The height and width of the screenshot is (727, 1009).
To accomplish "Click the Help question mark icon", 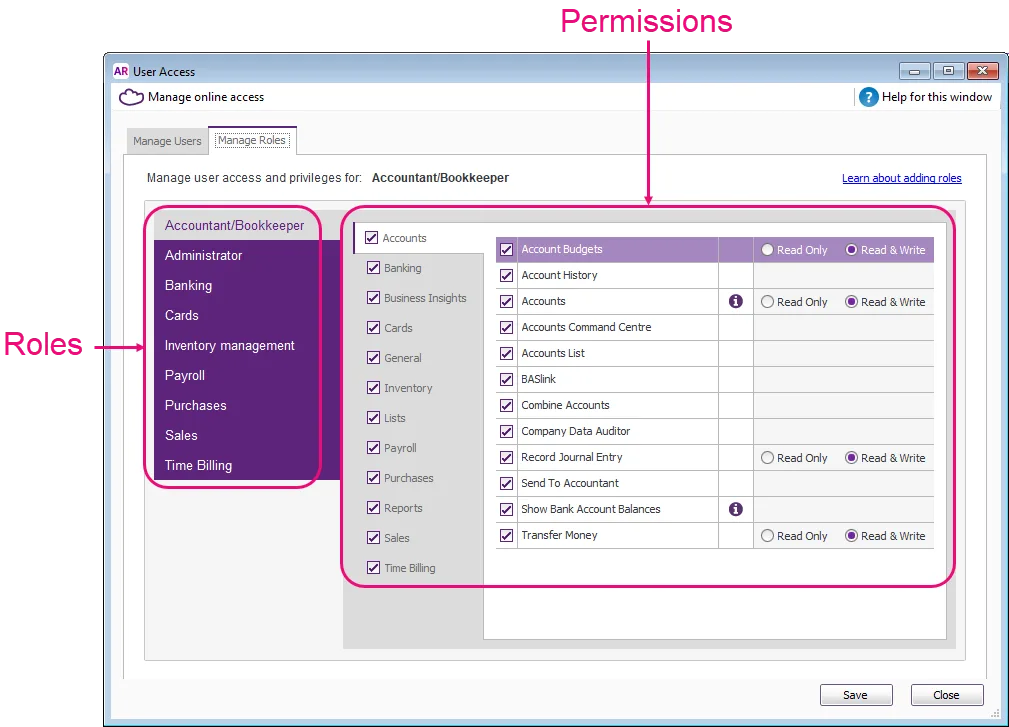I will point(868,97).
